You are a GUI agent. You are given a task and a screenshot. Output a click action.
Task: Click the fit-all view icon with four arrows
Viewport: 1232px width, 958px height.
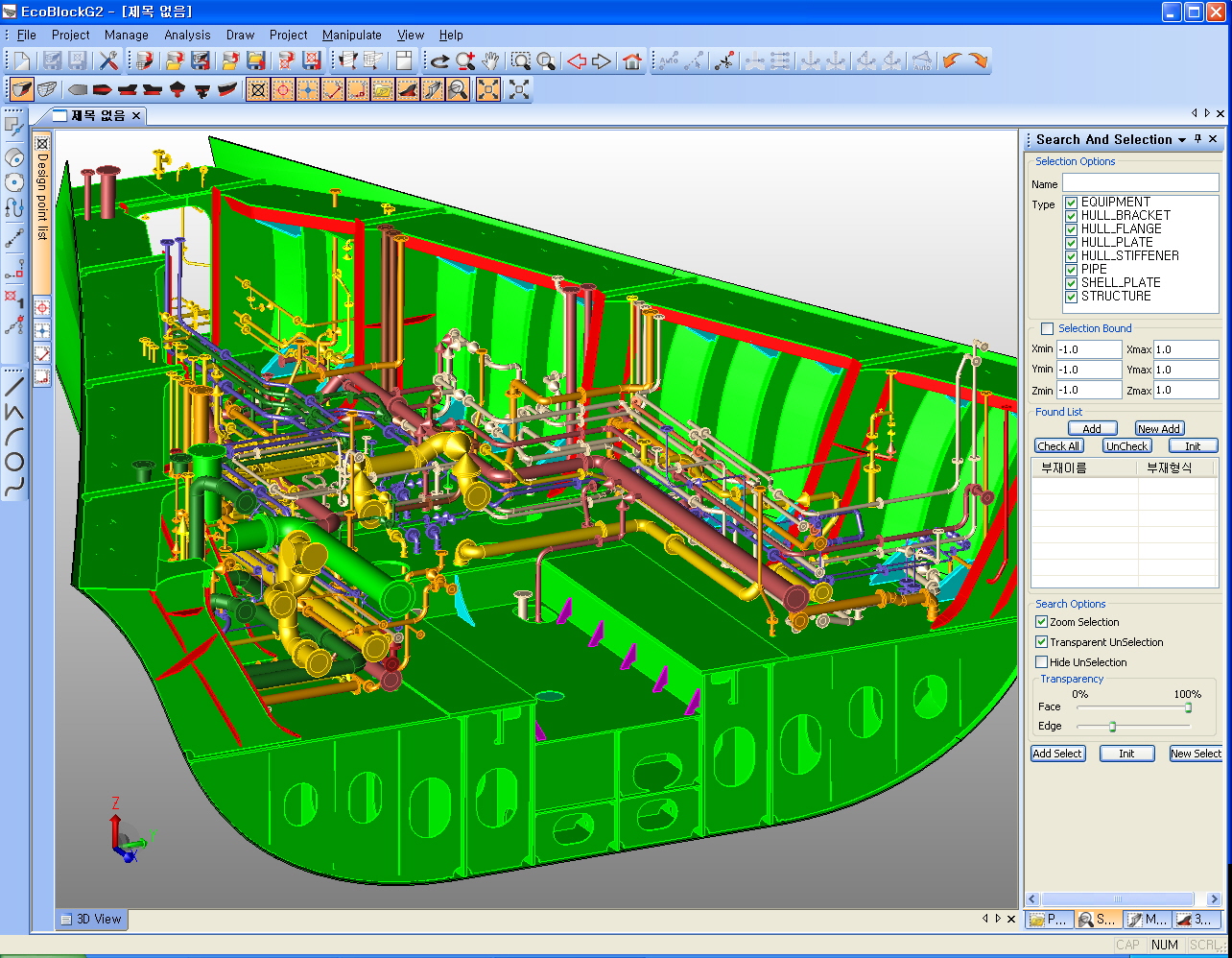coord(488,89)
